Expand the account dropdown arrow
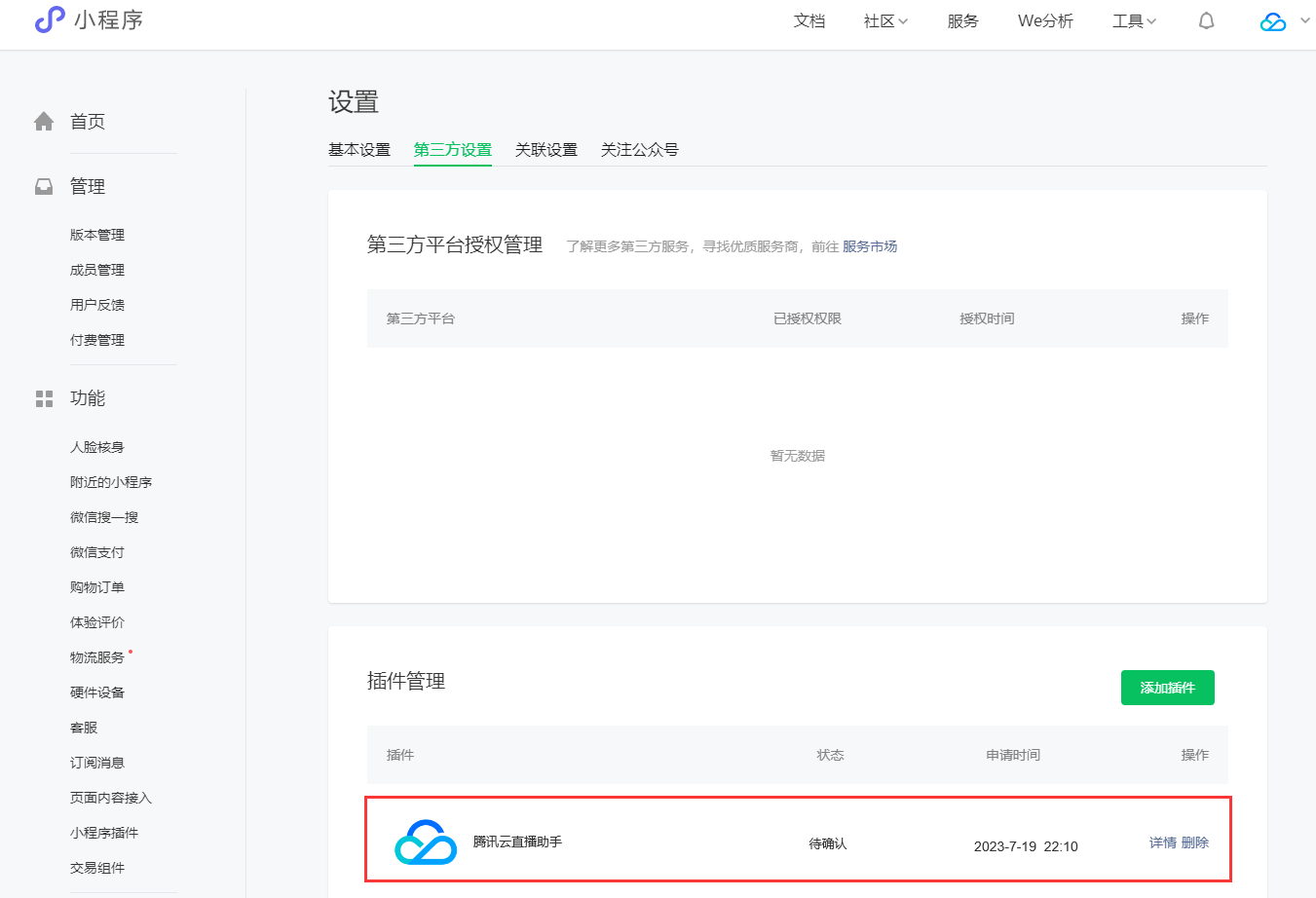 (x=1305, y=20)
